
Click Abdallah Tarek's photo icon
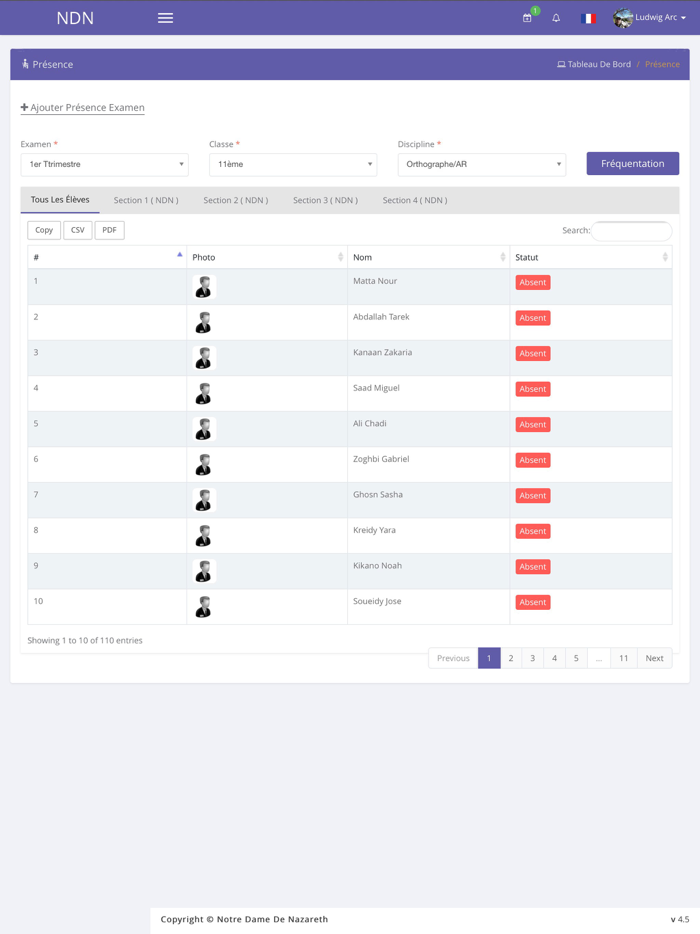point(204,322)
